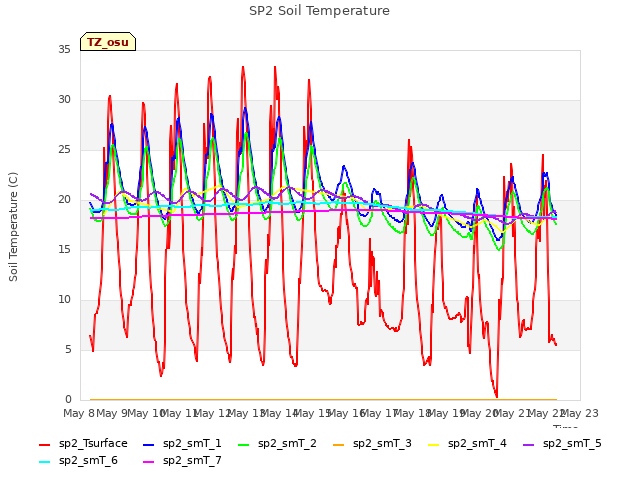Viewport: 640px width, 480px height.
Task: Click the TZ_osu annotation label
Action: [108, 42]
